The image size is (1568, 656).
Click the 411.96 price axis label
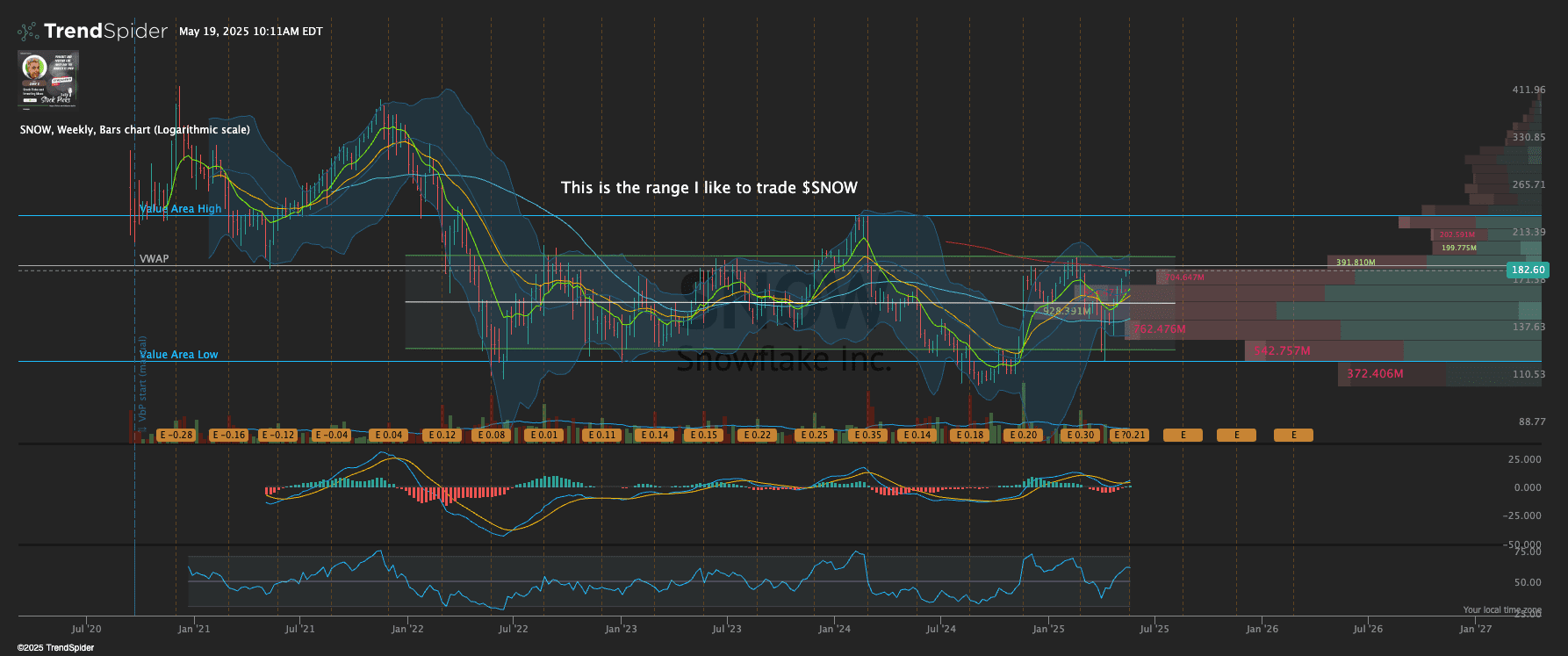click(1528, 90)
